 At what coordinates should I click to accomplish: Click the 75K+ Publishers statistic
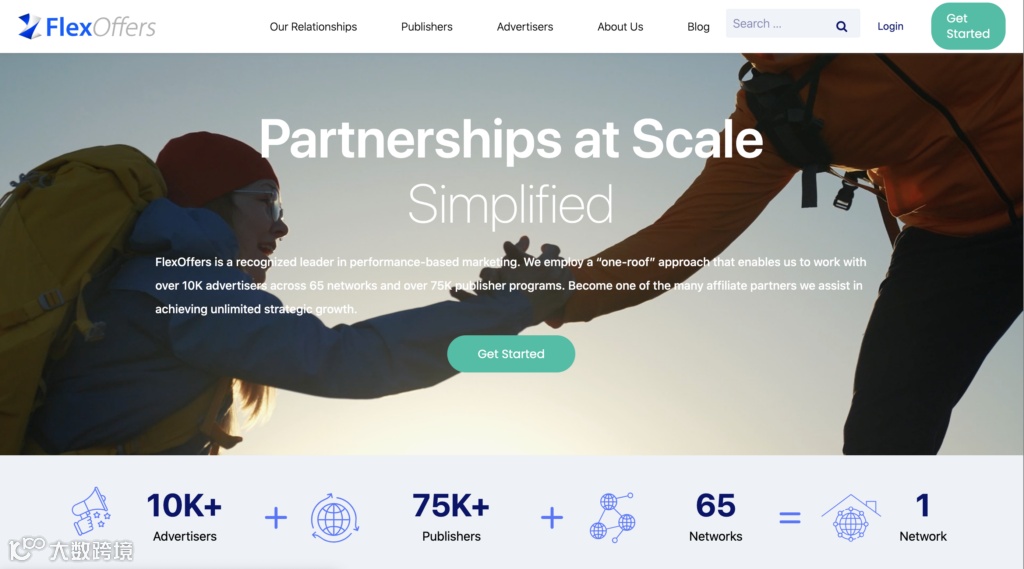coord(451,517)
